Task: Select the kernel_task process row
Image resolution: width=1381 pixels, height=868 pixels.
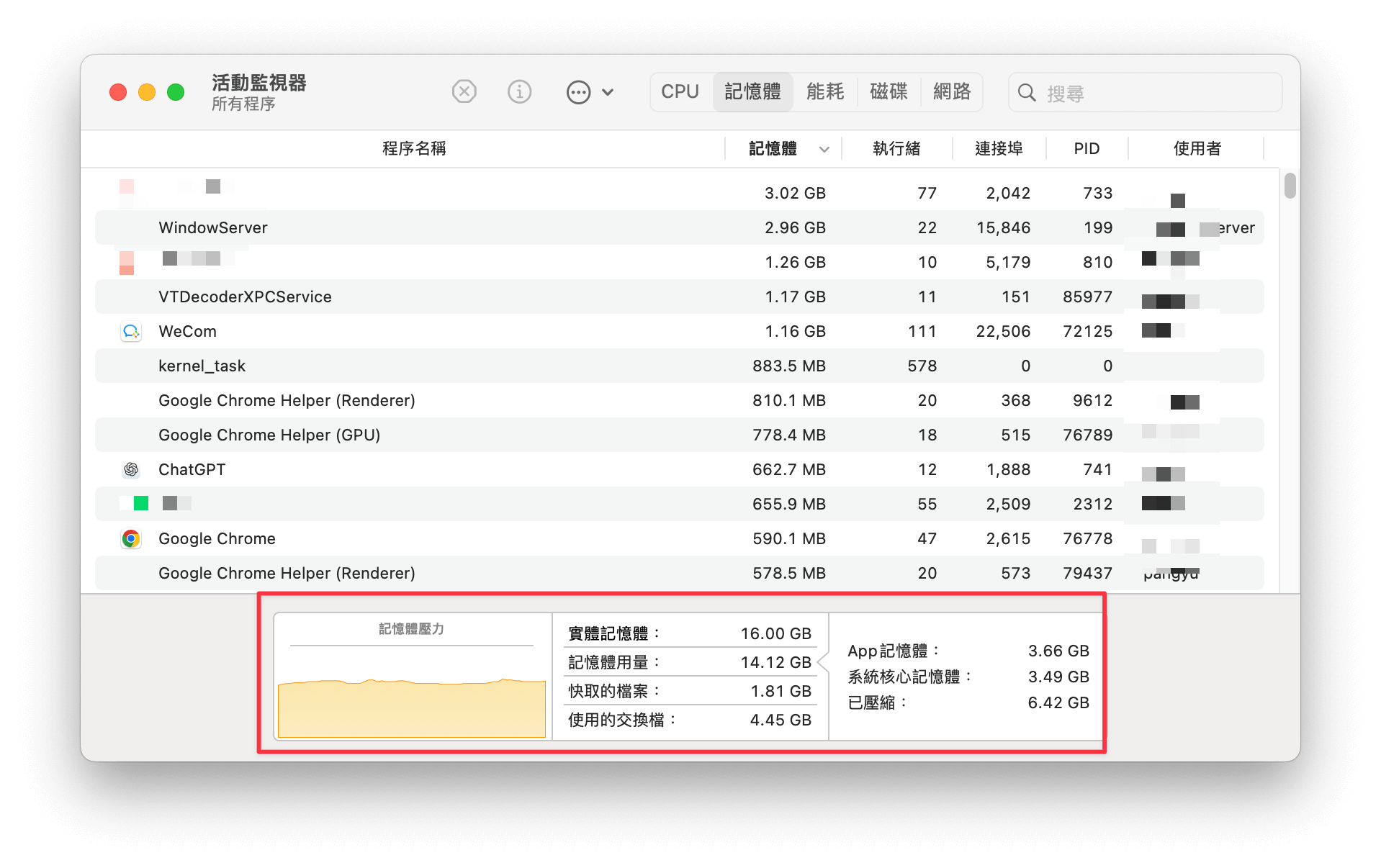Action: click(679, 366)
